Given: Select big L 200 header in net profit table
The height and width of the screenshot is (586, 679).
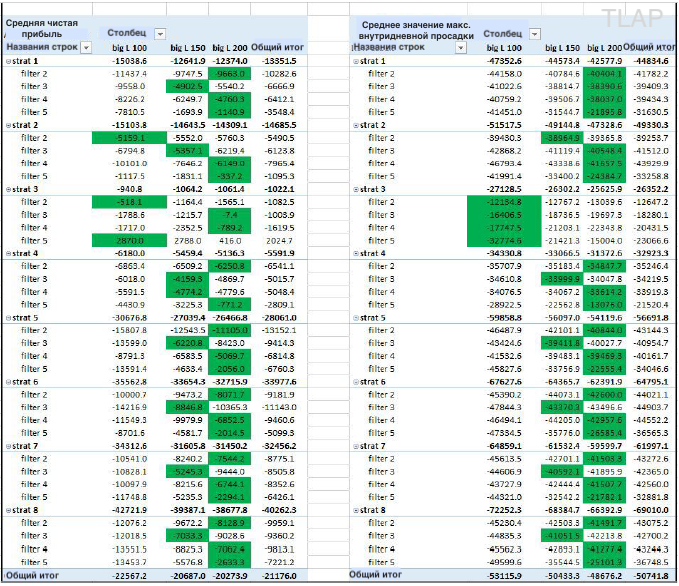Looking at the screenshot, I should click(x=230, y=48).
